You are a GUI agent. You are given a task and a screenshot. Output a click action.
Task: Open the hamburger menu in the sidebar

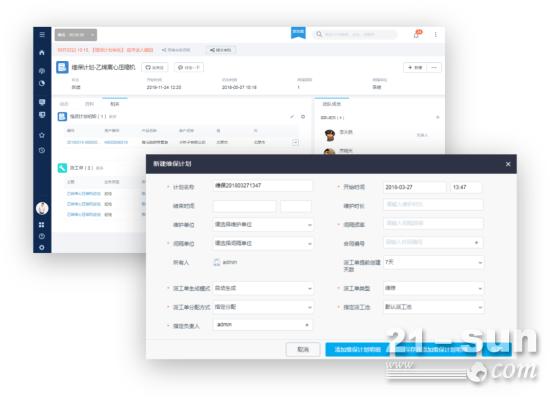[42, 34]
